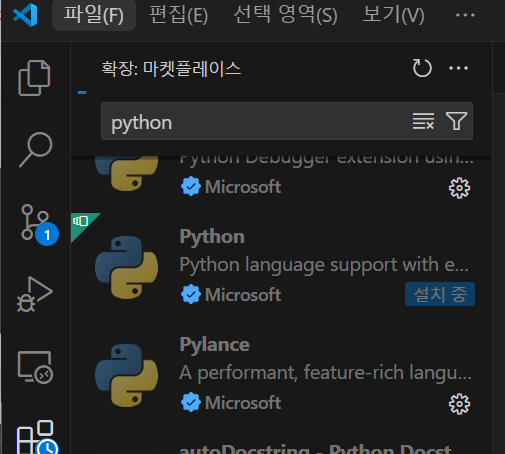The width and height of the screenshot is (505, 454).
Task: Click verified badge next to Pylance's Microsoft
Action: coord(191,402)
